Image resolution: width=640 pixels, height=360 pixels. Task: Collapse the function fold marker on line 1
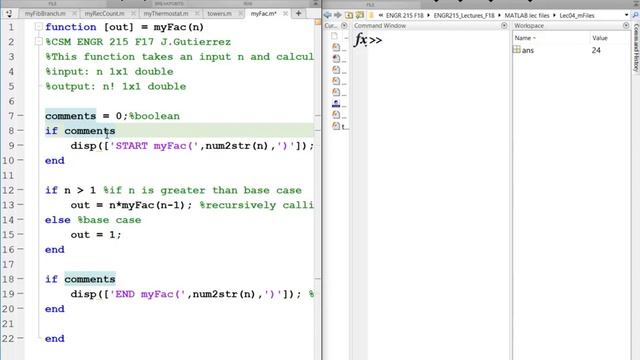click(x=38, y=27)
